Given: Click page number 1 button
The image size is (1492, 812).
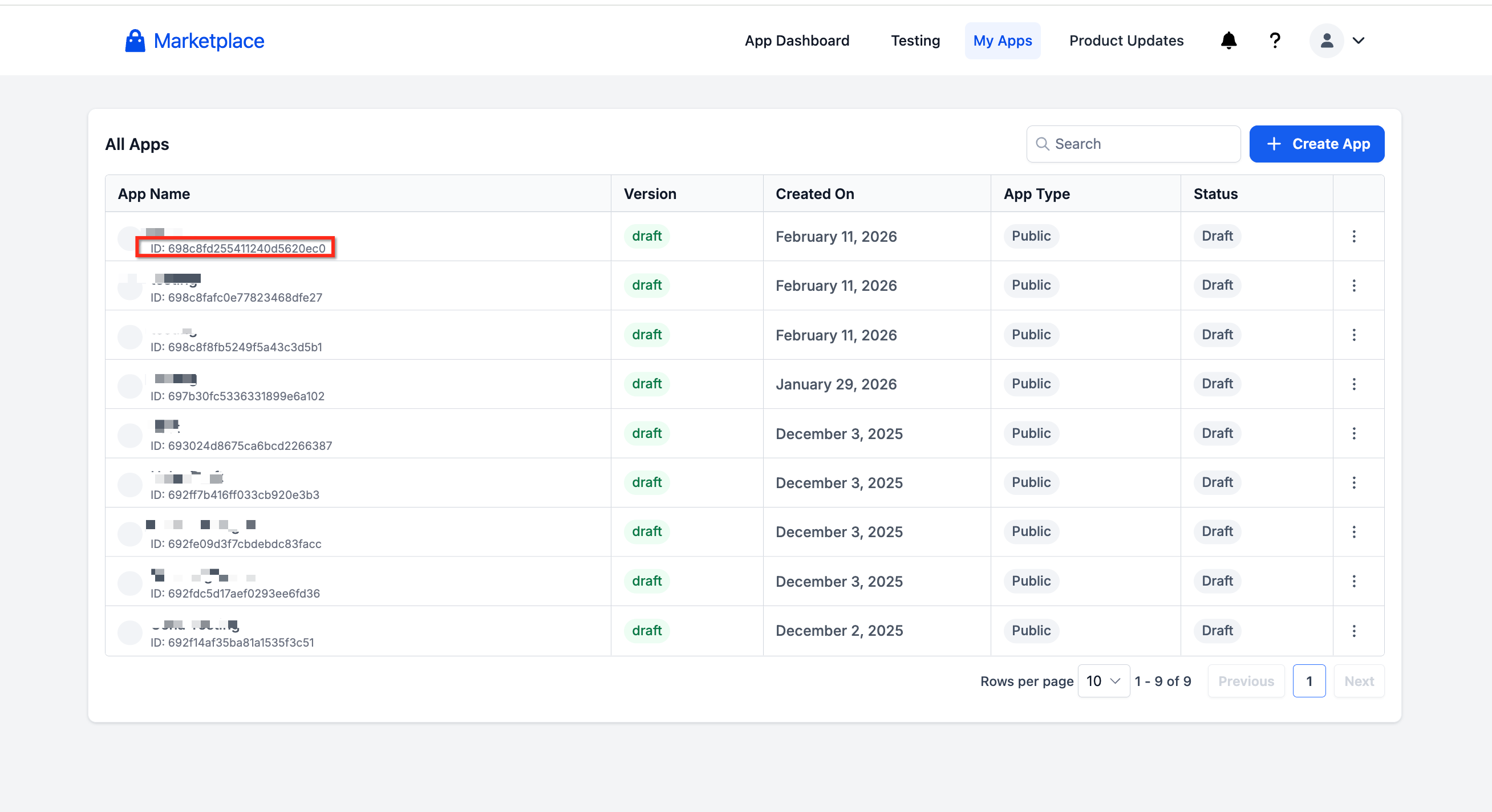Looking at the screenshot, I should (x=1308, y=681).
